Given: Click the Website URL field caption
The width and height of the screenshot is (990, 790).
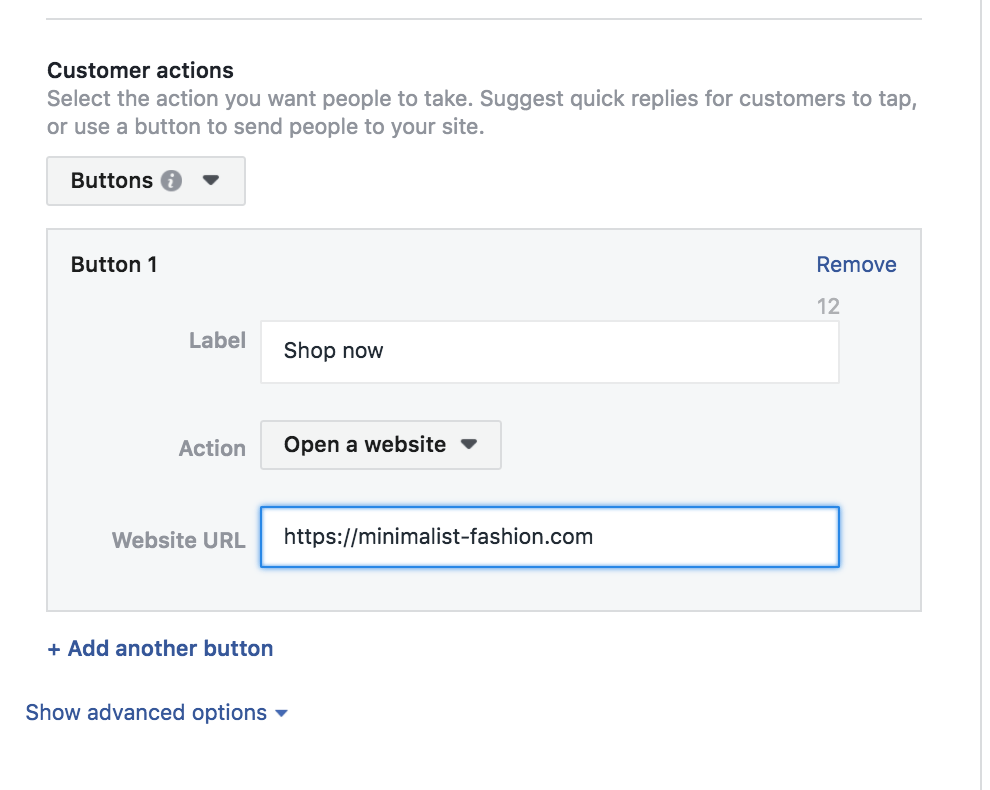Looking at the screenshot, I should pyautogui.click(x=178, y=541).
